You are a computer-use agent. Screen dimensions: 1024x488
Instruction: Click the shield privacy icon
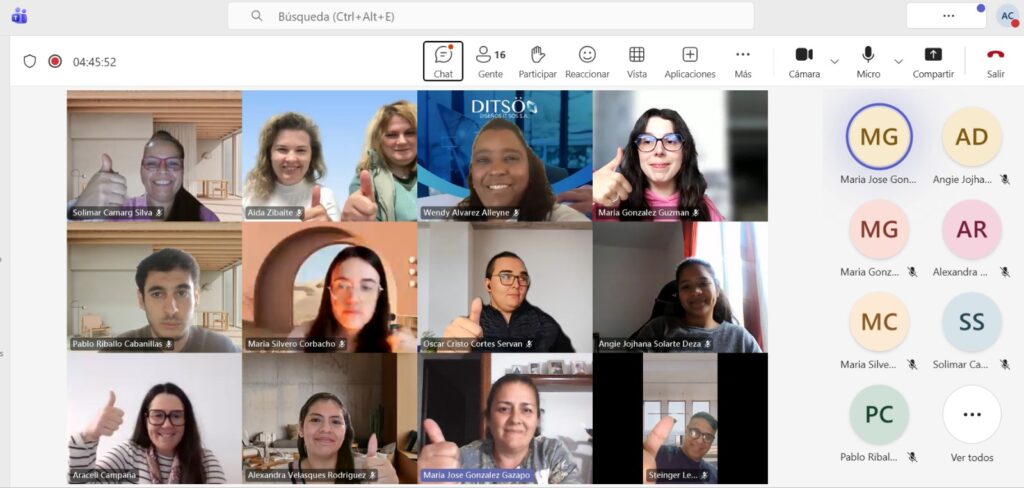coord(30,62)
